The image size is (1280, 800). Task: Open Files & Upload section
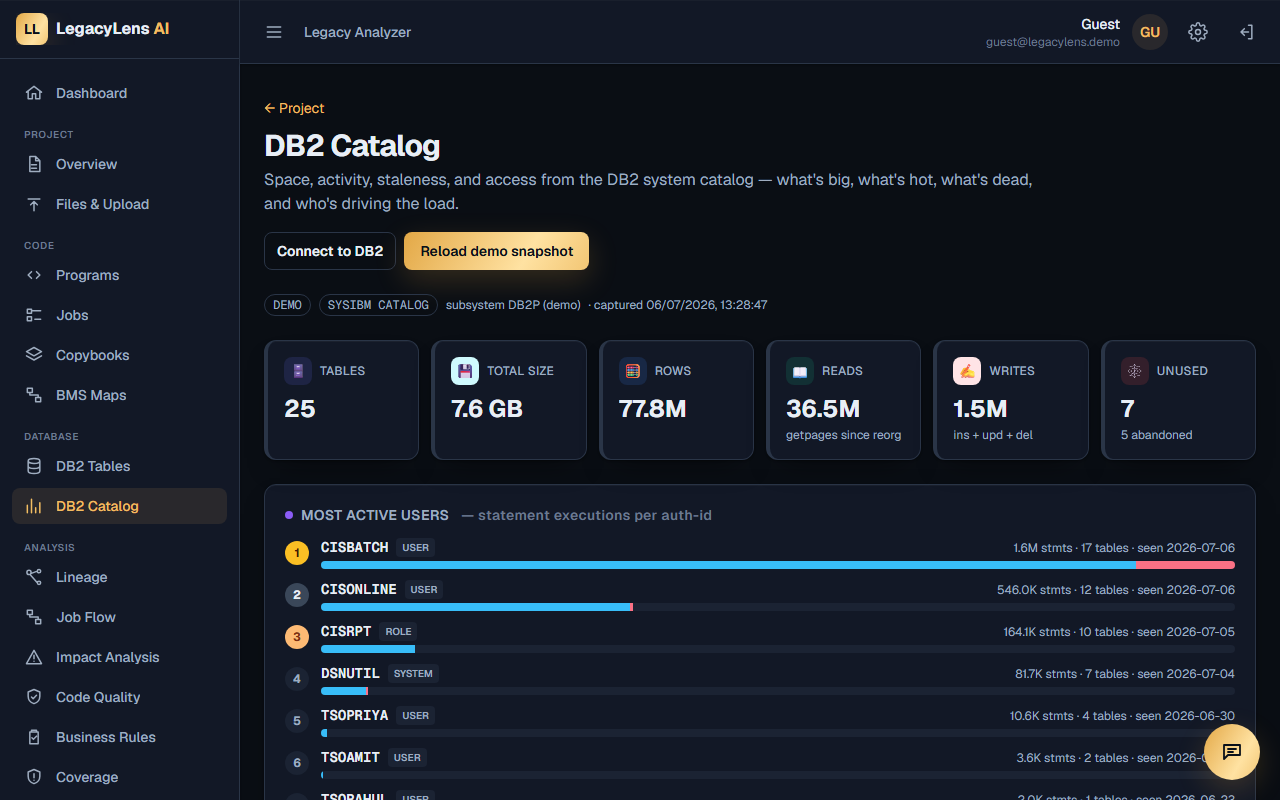[x=120, y=204]
